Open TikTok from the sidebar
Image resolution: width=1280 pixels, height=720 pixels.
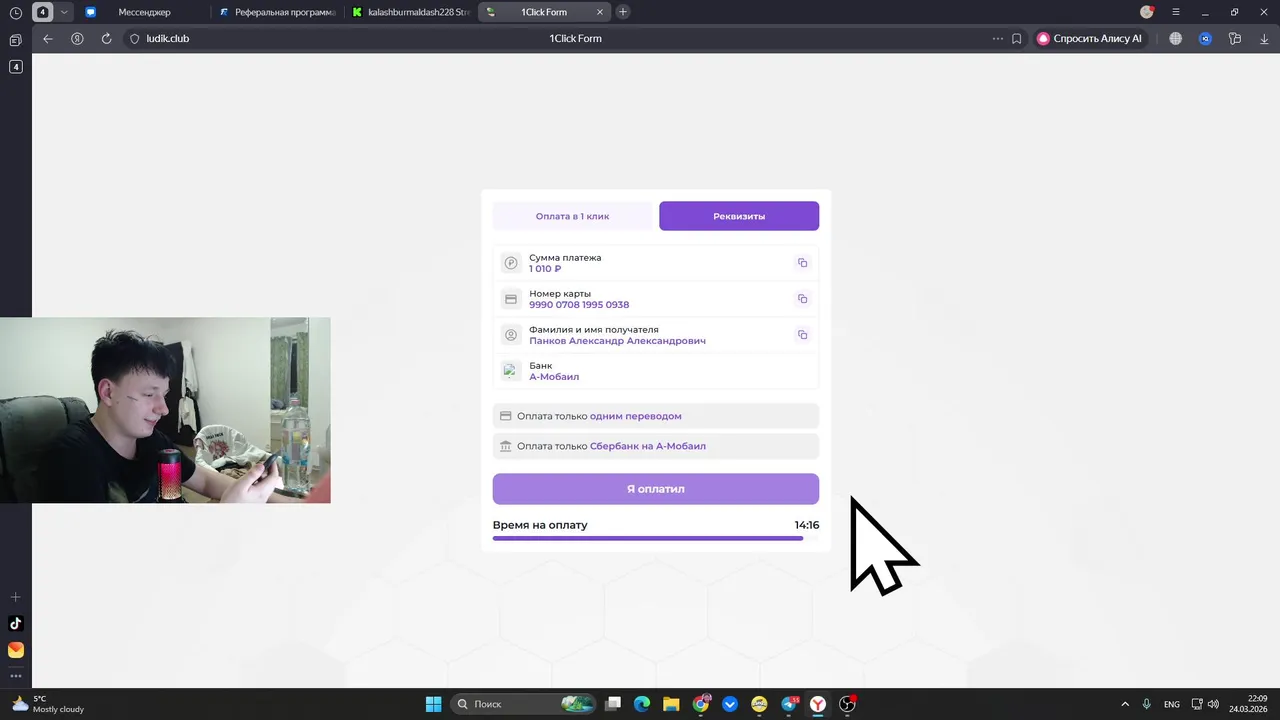16,623
